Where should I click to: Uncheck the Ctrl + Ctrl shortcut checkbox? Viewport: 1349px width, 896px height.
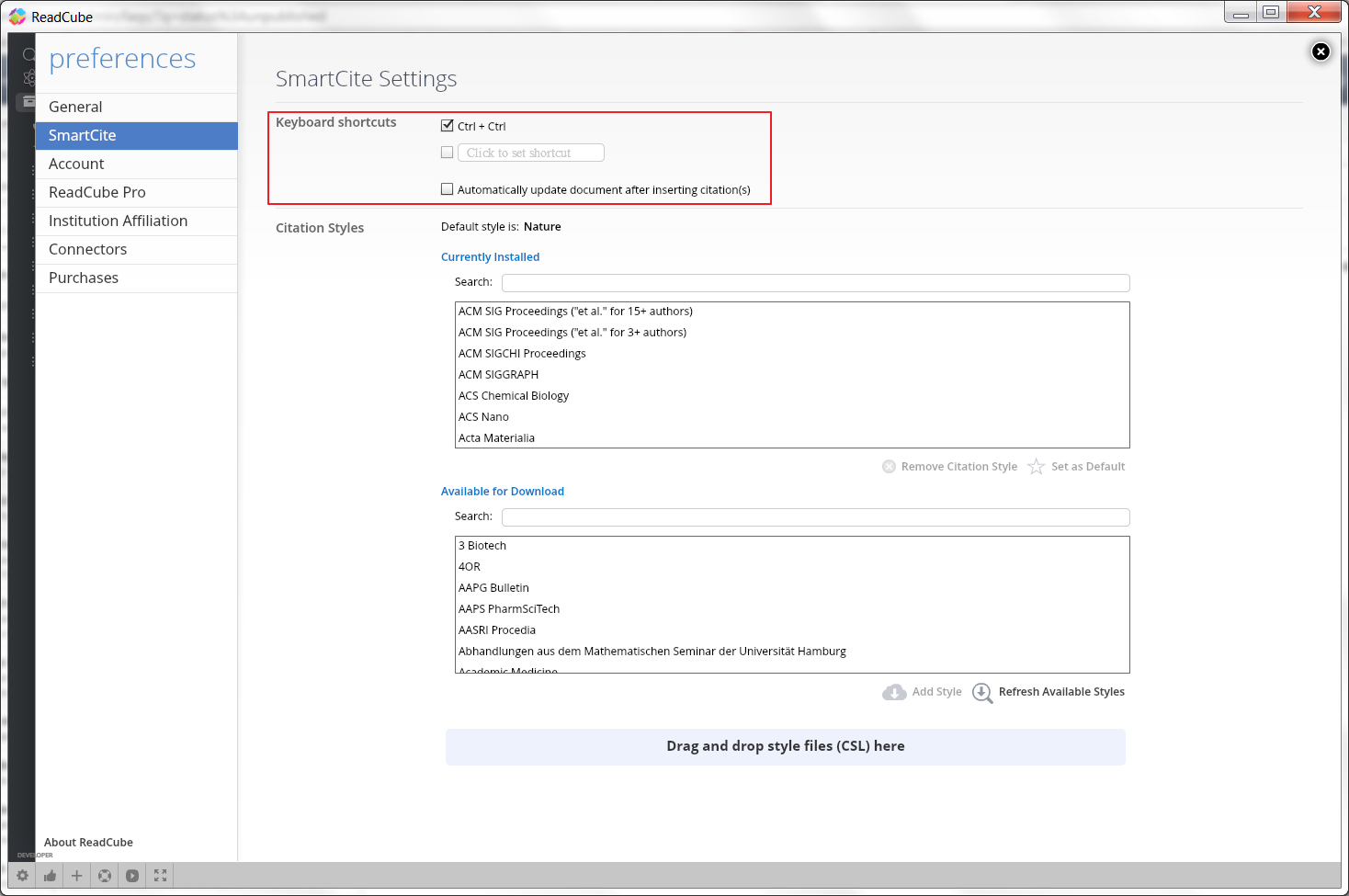(x=448, y=126)
